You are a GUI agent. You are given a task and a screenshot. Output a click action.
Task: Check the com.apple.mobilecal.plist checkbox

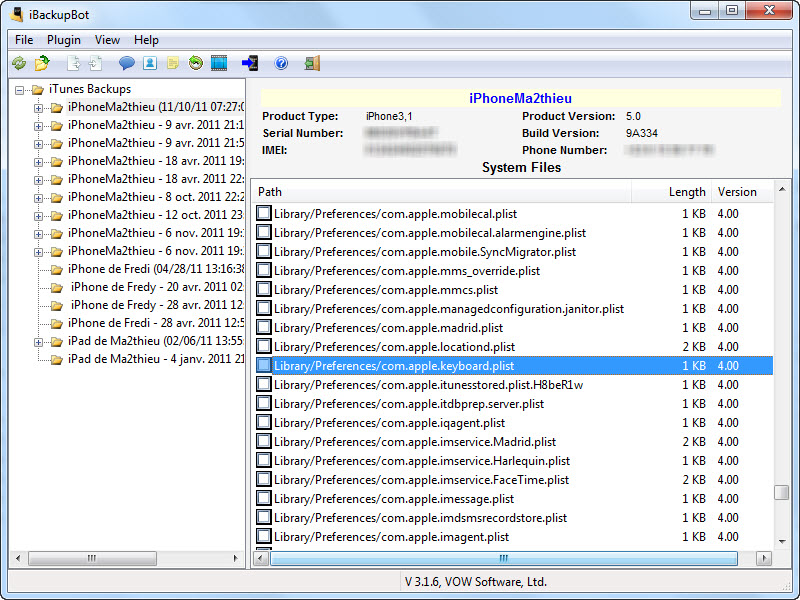(x=264, y=213)
